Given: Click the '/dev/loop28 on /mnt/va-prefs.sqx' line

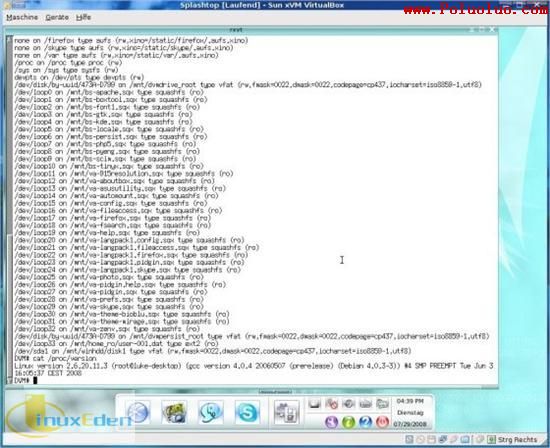Looking at the screenshot, I should (109, 299).
